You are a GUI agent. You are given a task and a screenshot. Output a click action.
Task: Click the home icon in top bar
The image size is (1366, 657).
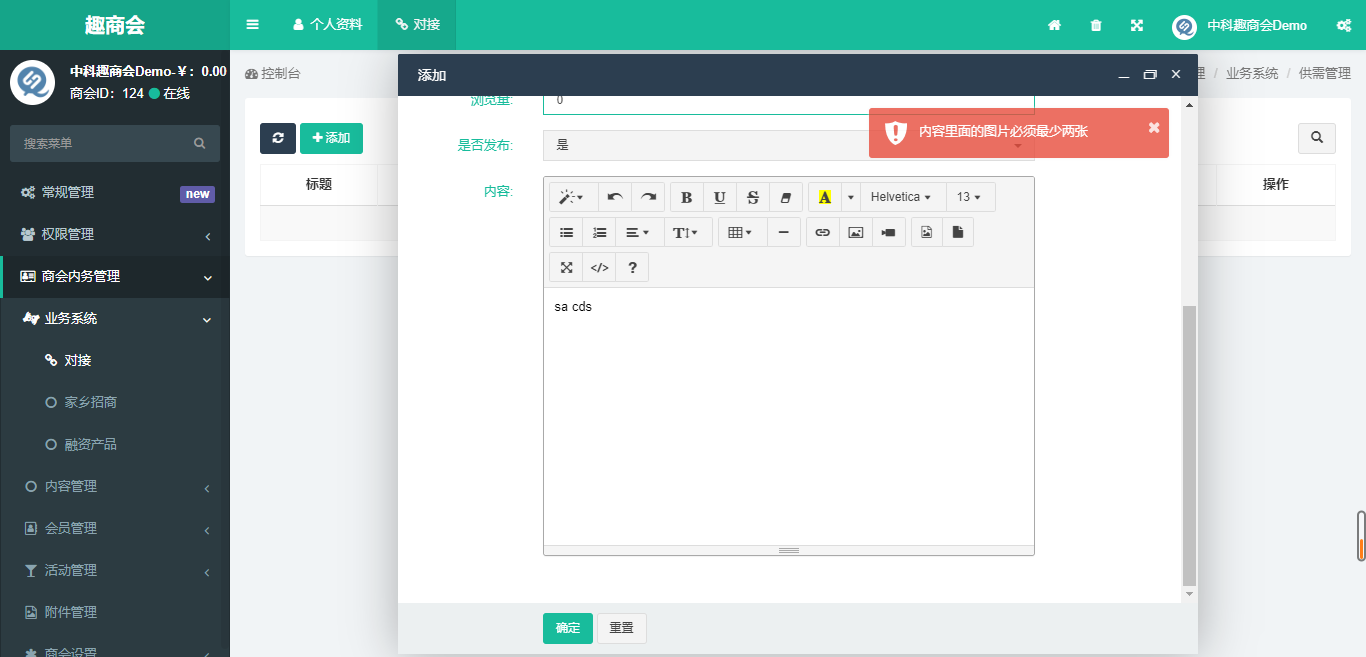[x=1054, y=25]
